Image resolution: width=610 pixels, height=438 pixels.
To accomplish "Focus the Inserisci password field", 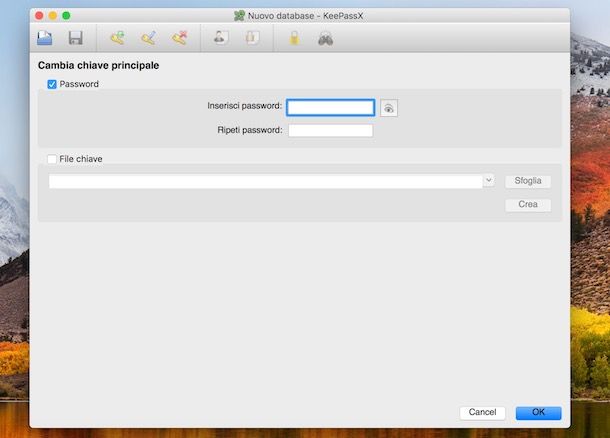I will [x=331, y=108].
